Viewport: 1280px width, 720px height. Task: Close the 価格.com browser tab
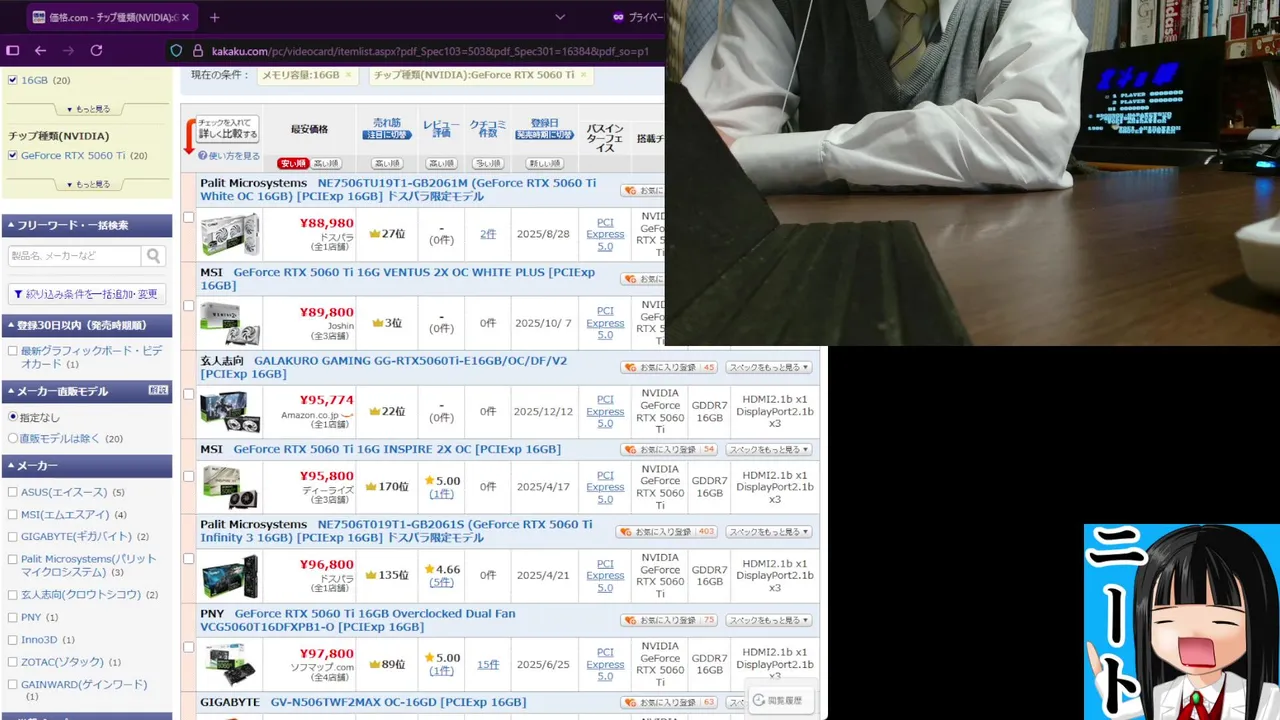click(x=186, y=17)
